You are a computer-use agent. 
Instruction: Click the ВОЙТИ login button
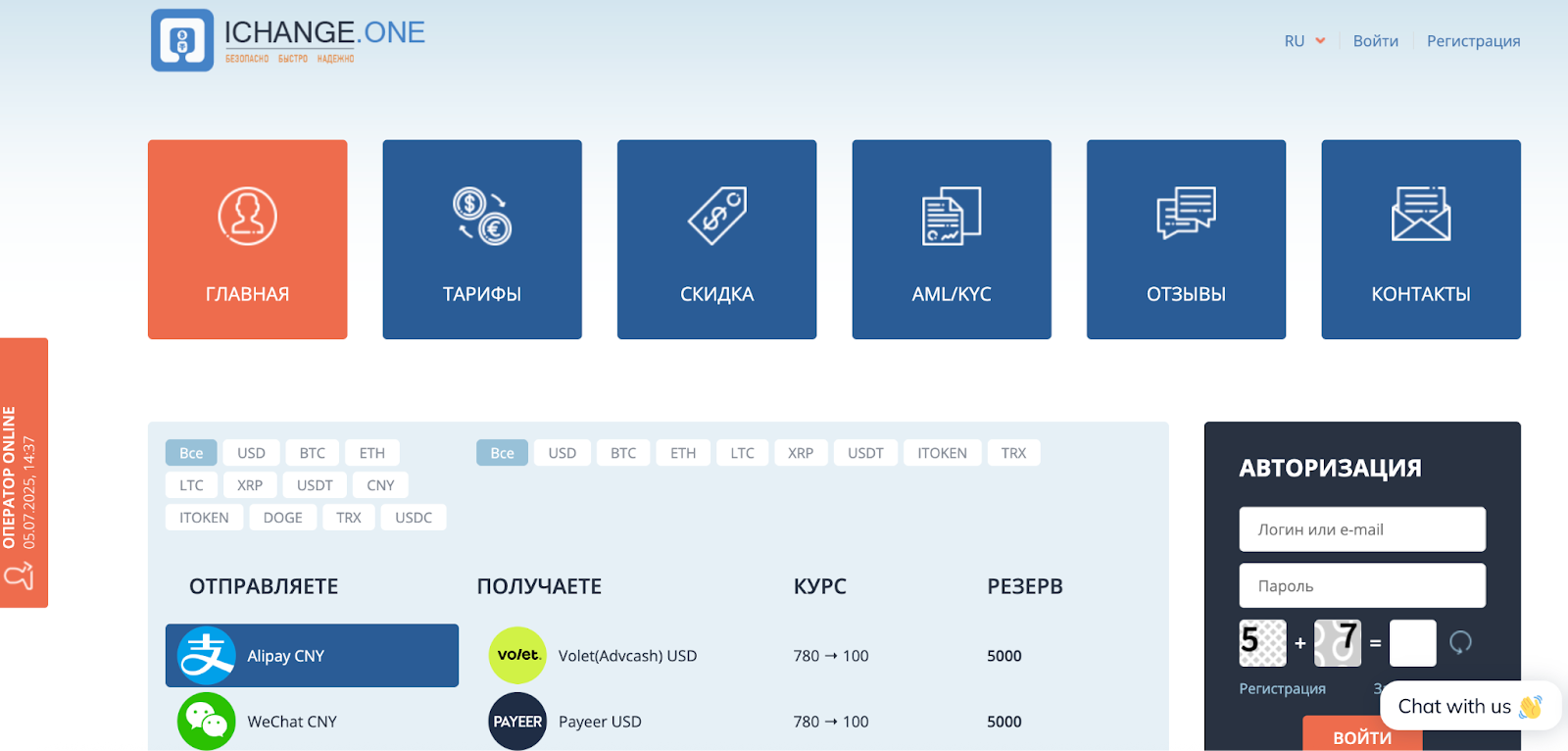point(1362,735)
